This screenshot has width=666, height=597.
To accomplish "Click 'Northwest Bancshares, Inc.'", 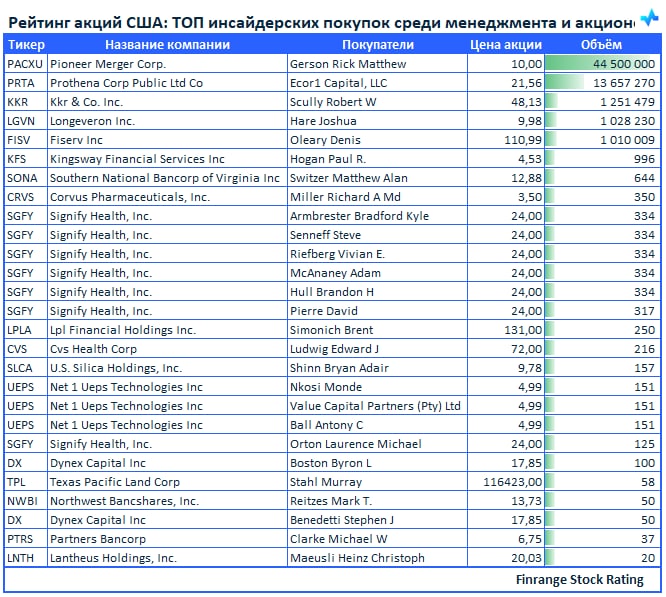I will pos(124,501).
